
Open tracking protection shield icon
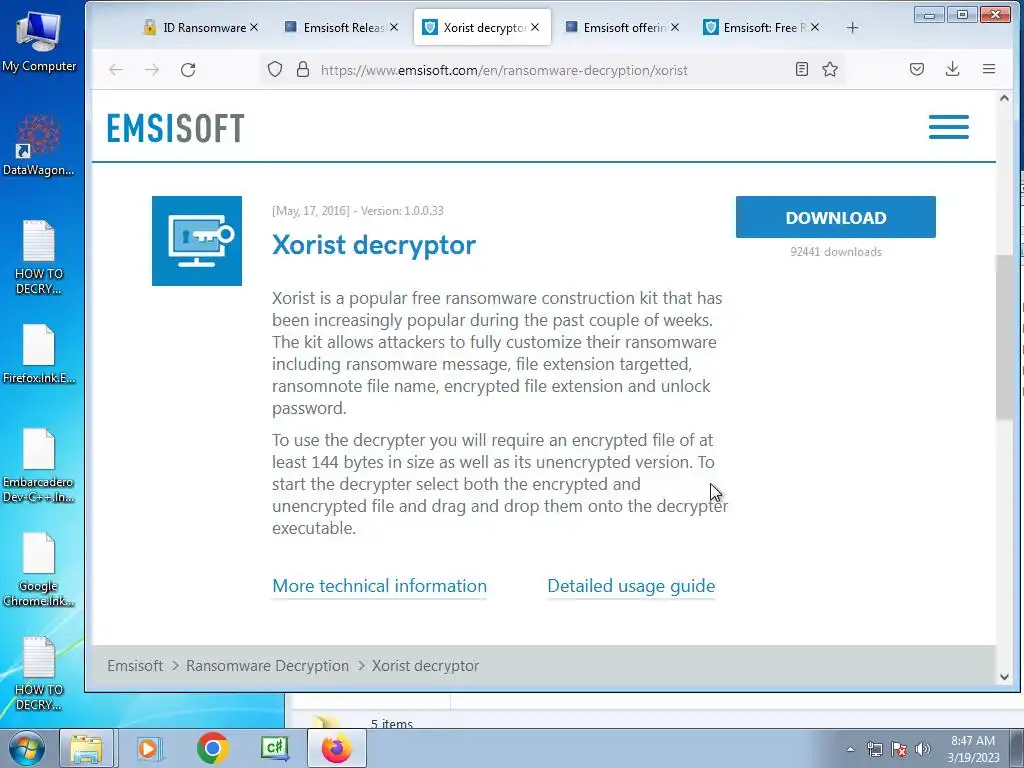point(275,69)
